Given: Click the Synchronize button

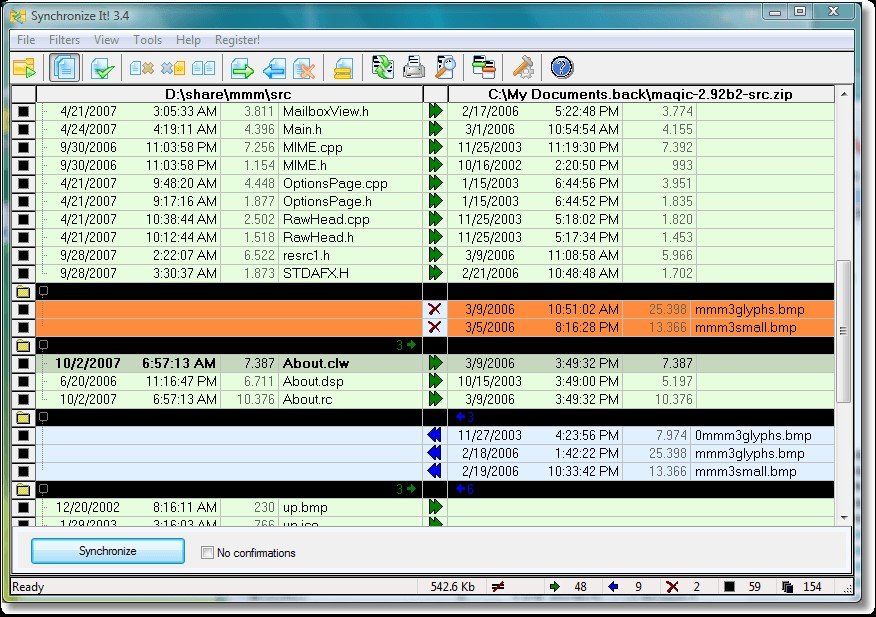Looking at the screenshot, I should click(x=108, y=551).
